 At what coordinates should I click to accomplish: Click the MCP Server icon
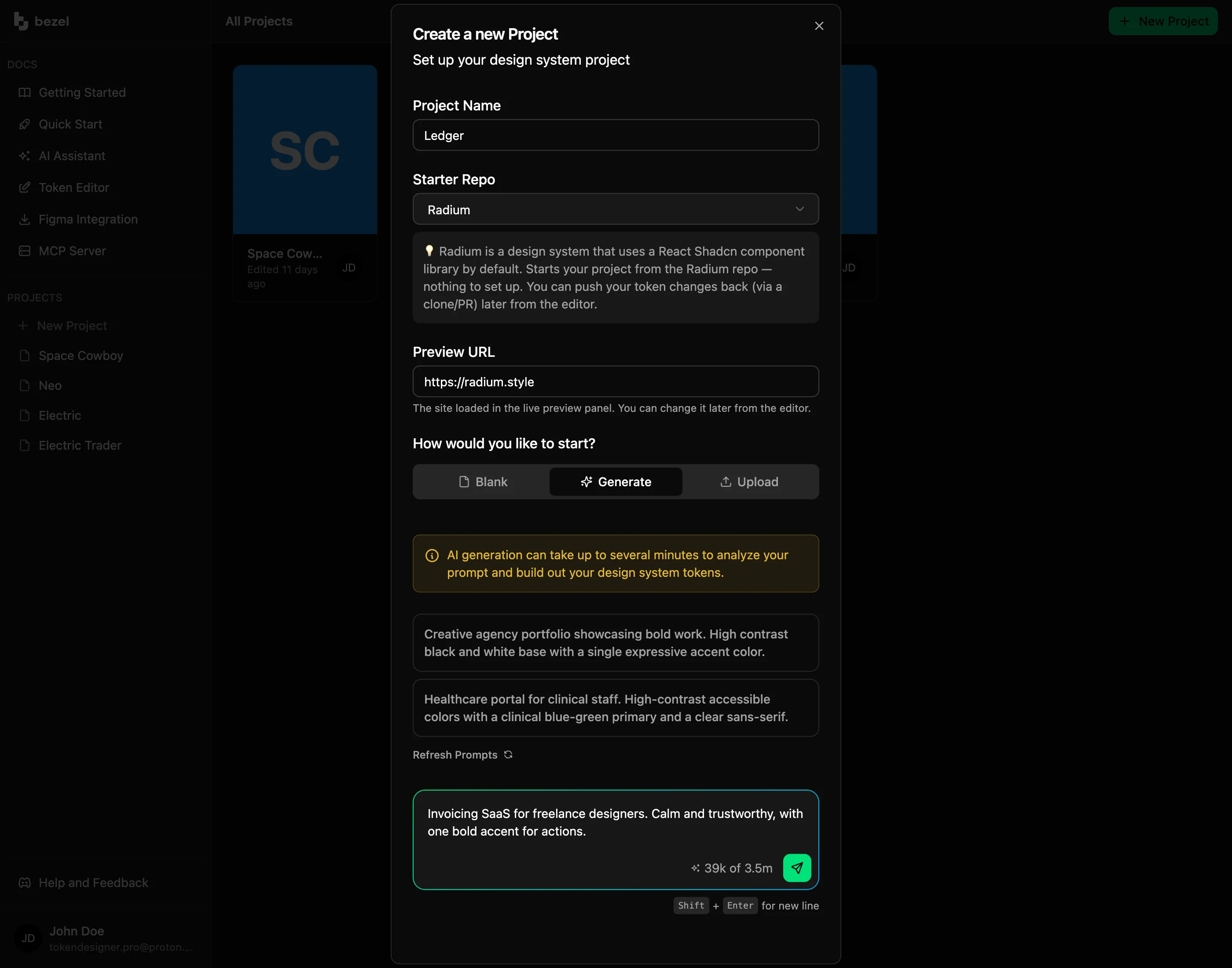[x=24, y=251]
